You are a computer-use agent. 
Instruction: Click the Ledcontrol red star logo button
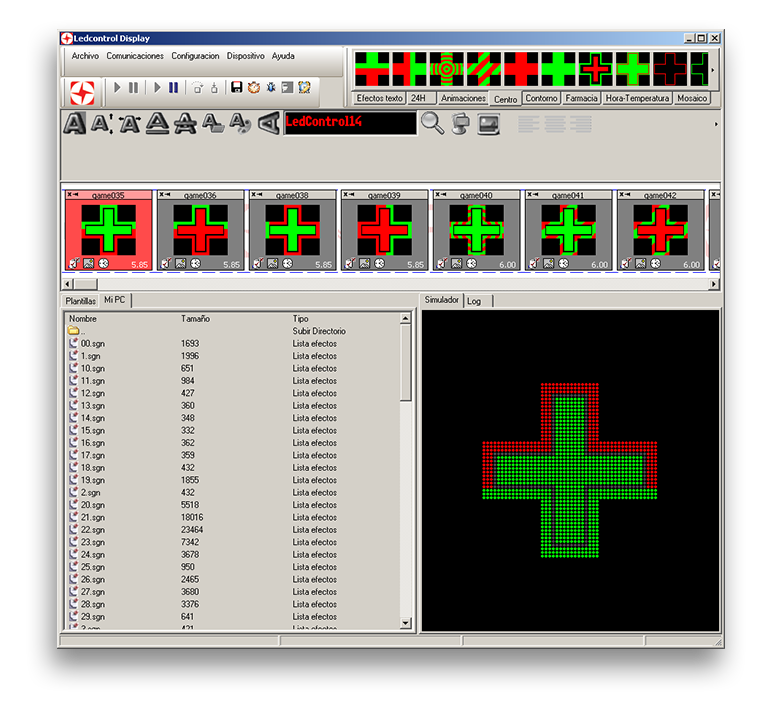click(82, 92)
